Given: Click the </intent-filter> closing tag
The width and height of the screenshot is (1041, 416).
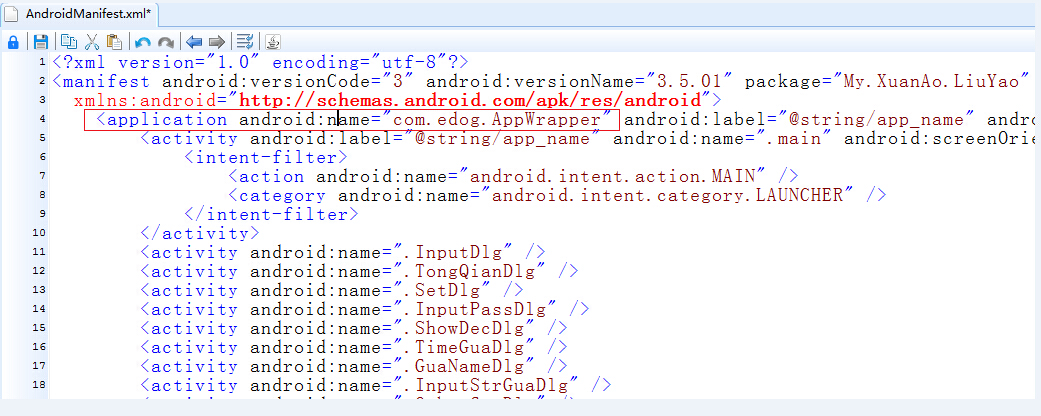Looking at the screenshot, I should coord(271,214).
